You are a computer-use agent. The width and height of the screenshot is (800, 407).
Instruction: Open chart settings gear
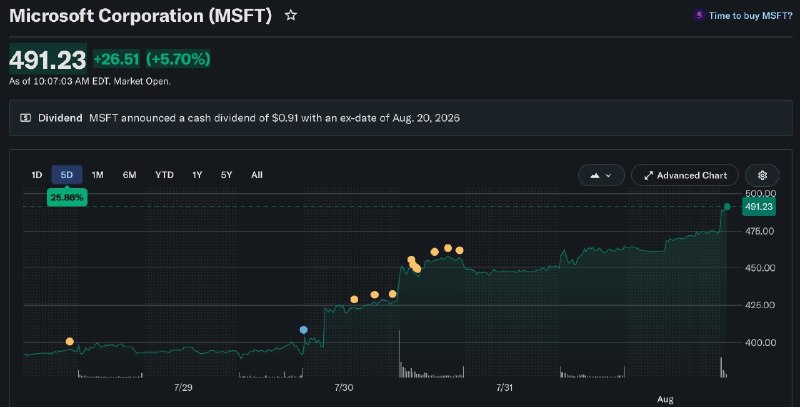(x=762, y=175)
